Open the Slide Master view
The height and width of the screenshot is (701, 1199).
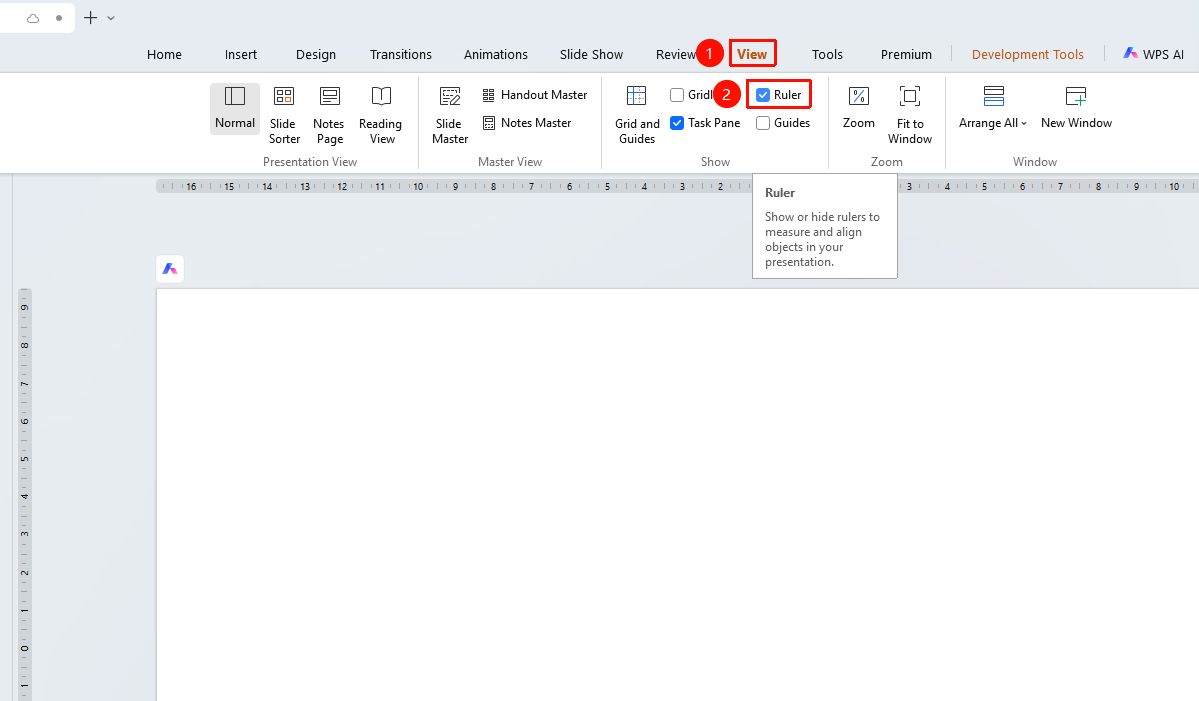450,115
